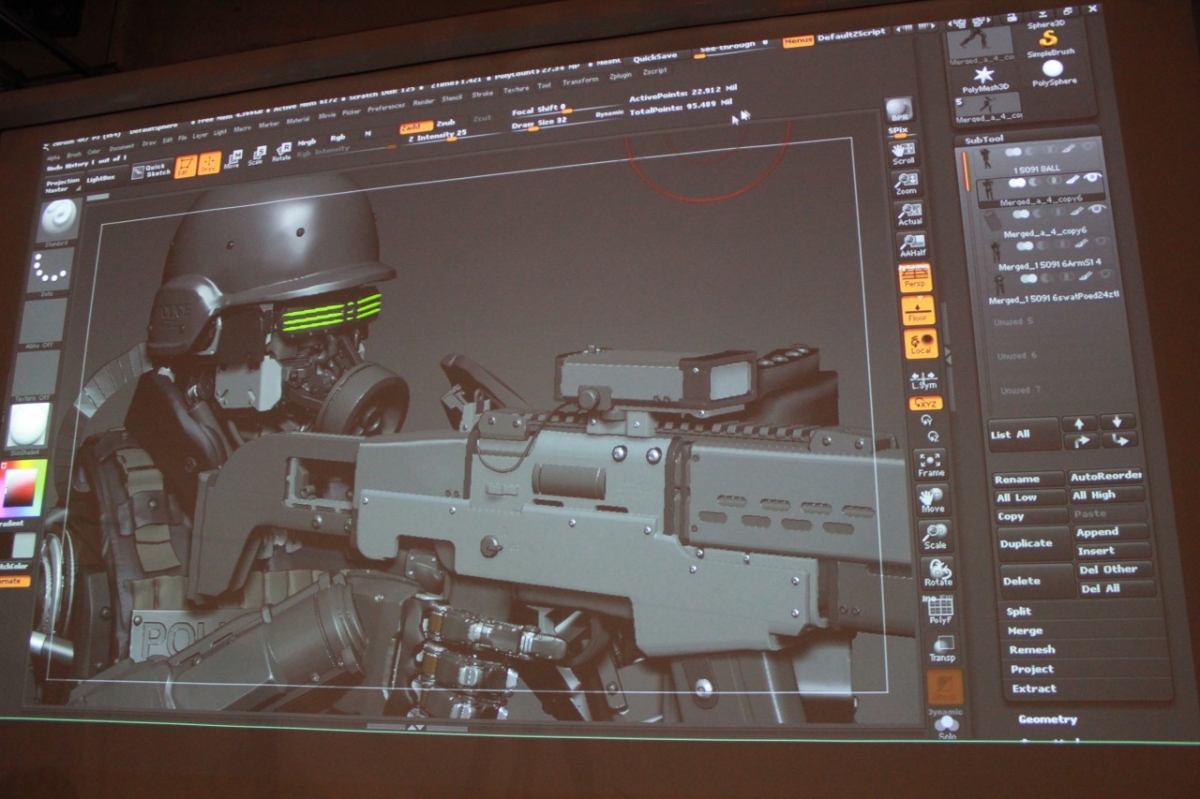Expand the Remesh section
The image size is (1200, 799).
(1030, 649)
